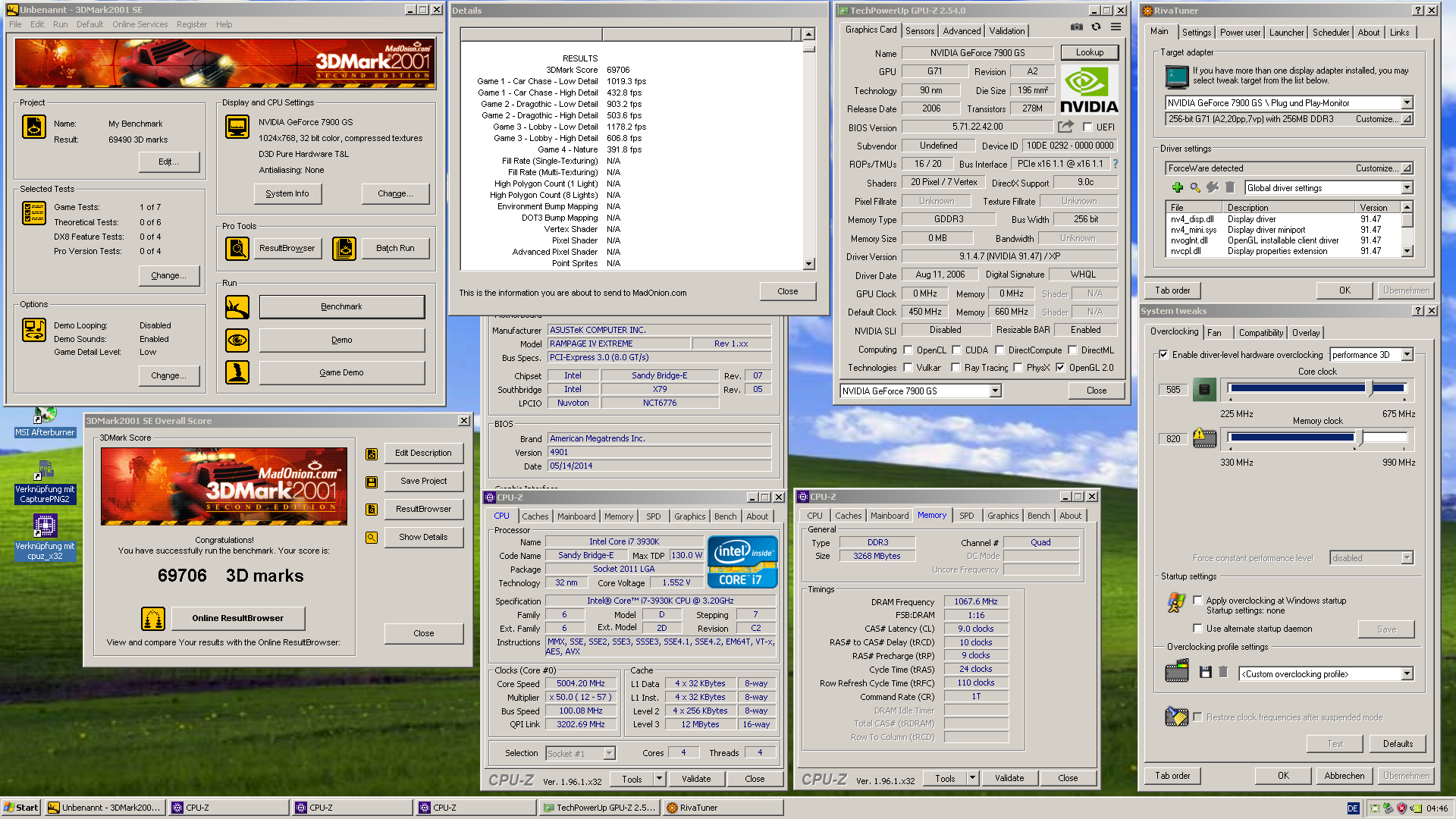Toggle CUDA checkbox in GPU-Z
Image resolution: width=1456 pixels, height=819 pixels.
(x=956, y=350)
